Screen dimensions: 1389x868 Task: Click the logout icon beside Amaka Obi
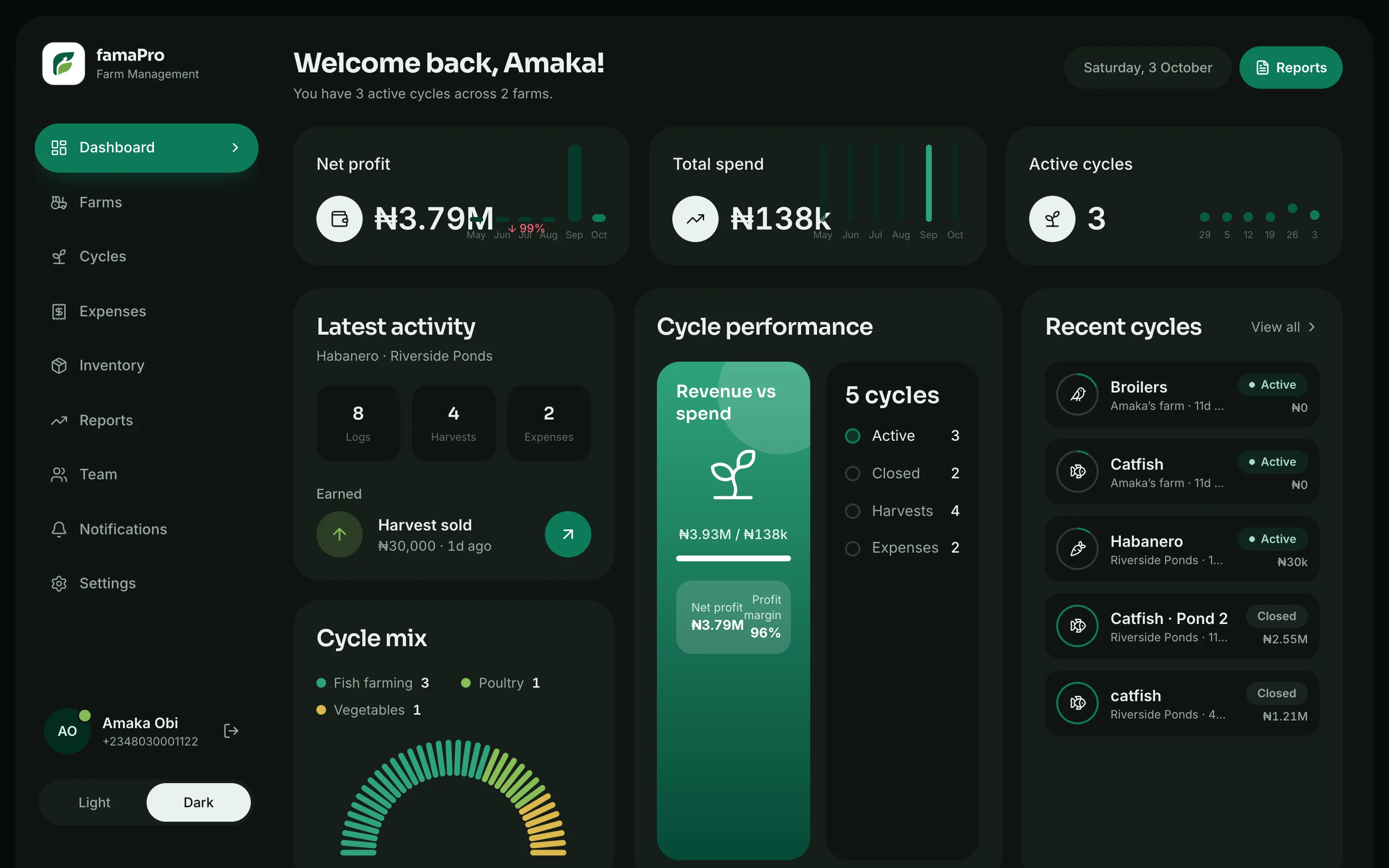point(231,731)
